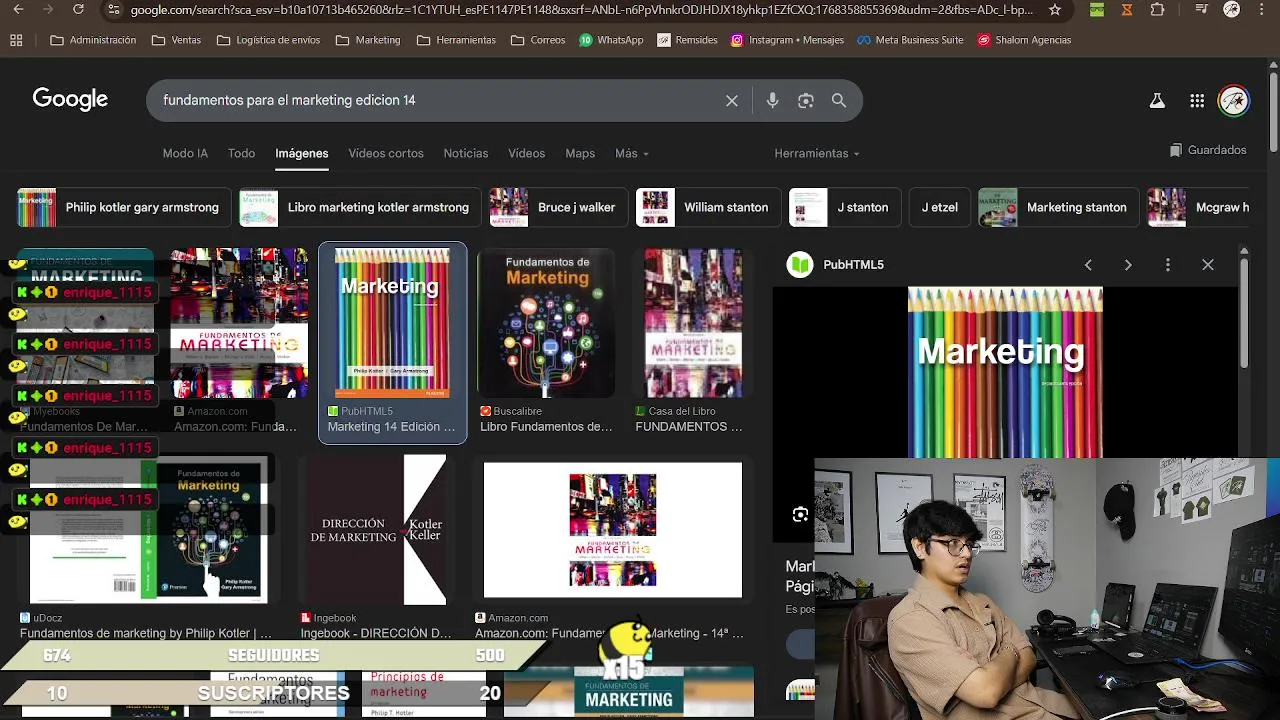This screenshot has width=1280, height=720.
Task: Go forward with browser forward arrow
Action: point(47,10)
